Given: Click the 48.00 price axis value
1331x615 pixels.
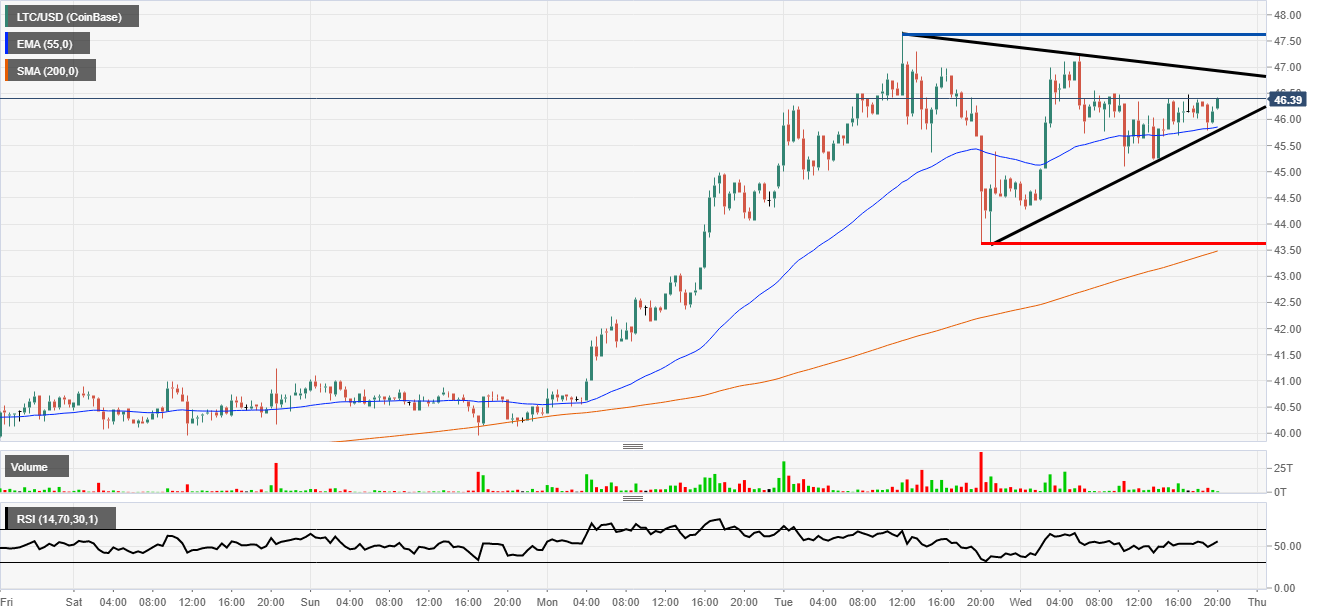Looking at the screenshot, I should 1288,15.
